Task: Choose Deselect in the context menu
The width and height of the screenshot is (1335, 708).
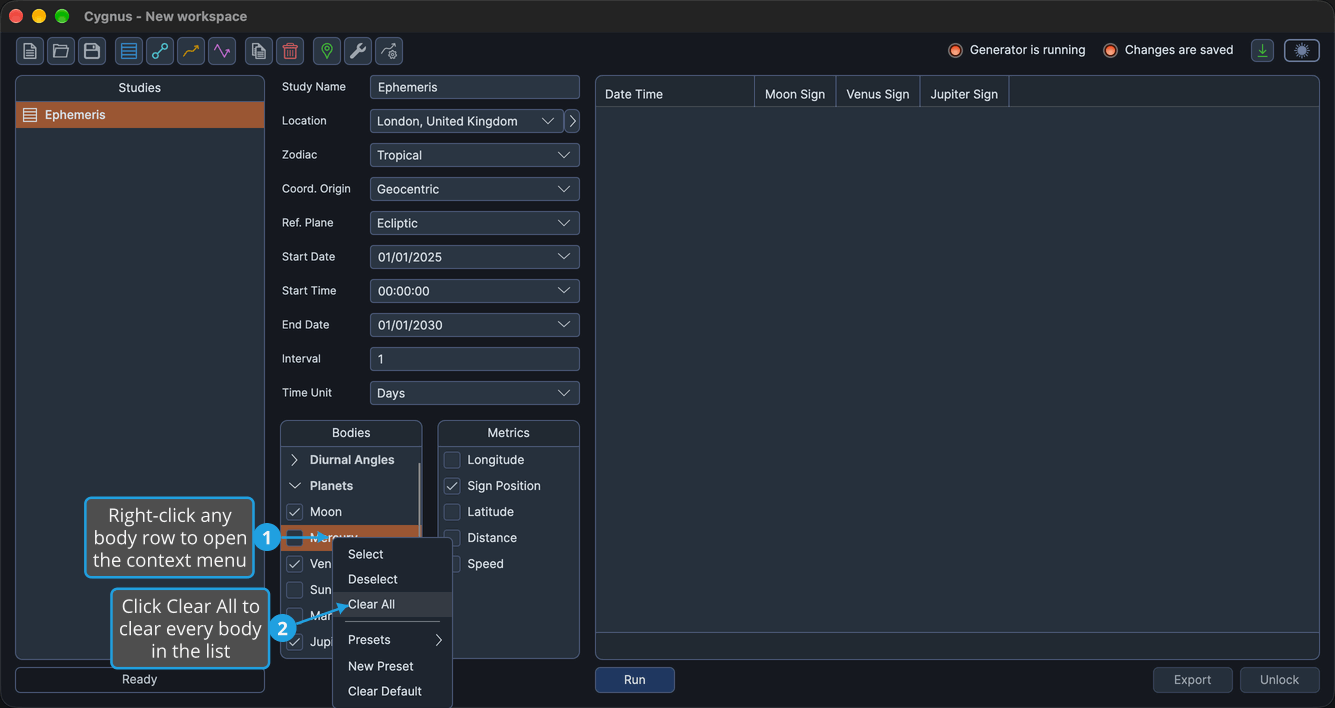Action: coord(392,579)
